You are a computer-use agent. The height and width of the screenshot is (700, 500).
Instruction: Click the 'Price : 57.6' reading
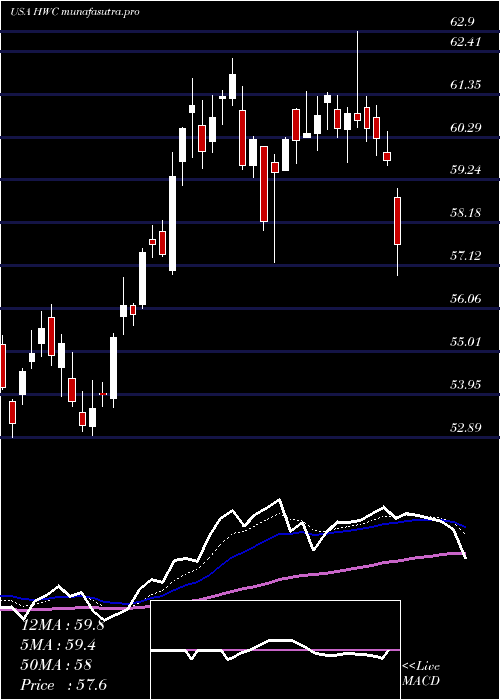(64, 685)
